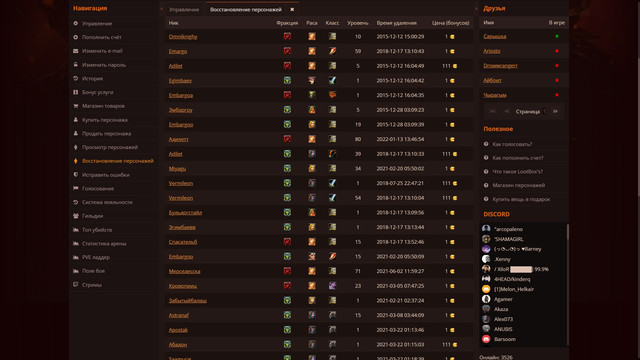Open PVE ладдер in navigation
Viewport: 640px width, 360px height.
96,257
